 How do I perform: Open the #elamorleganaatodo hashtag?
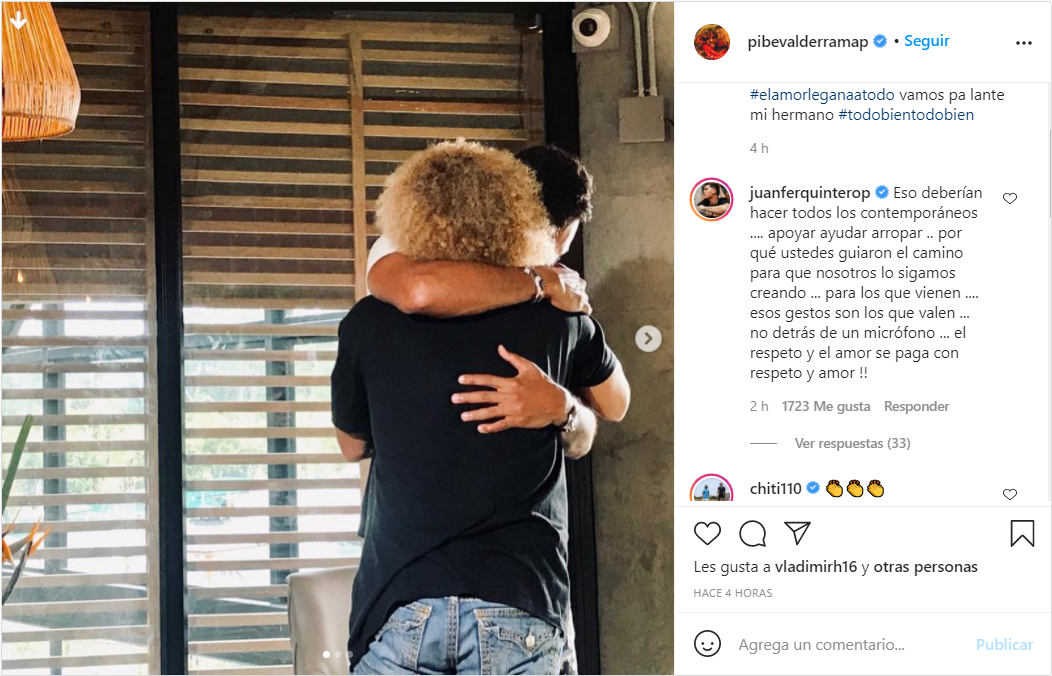click(822, 95)
